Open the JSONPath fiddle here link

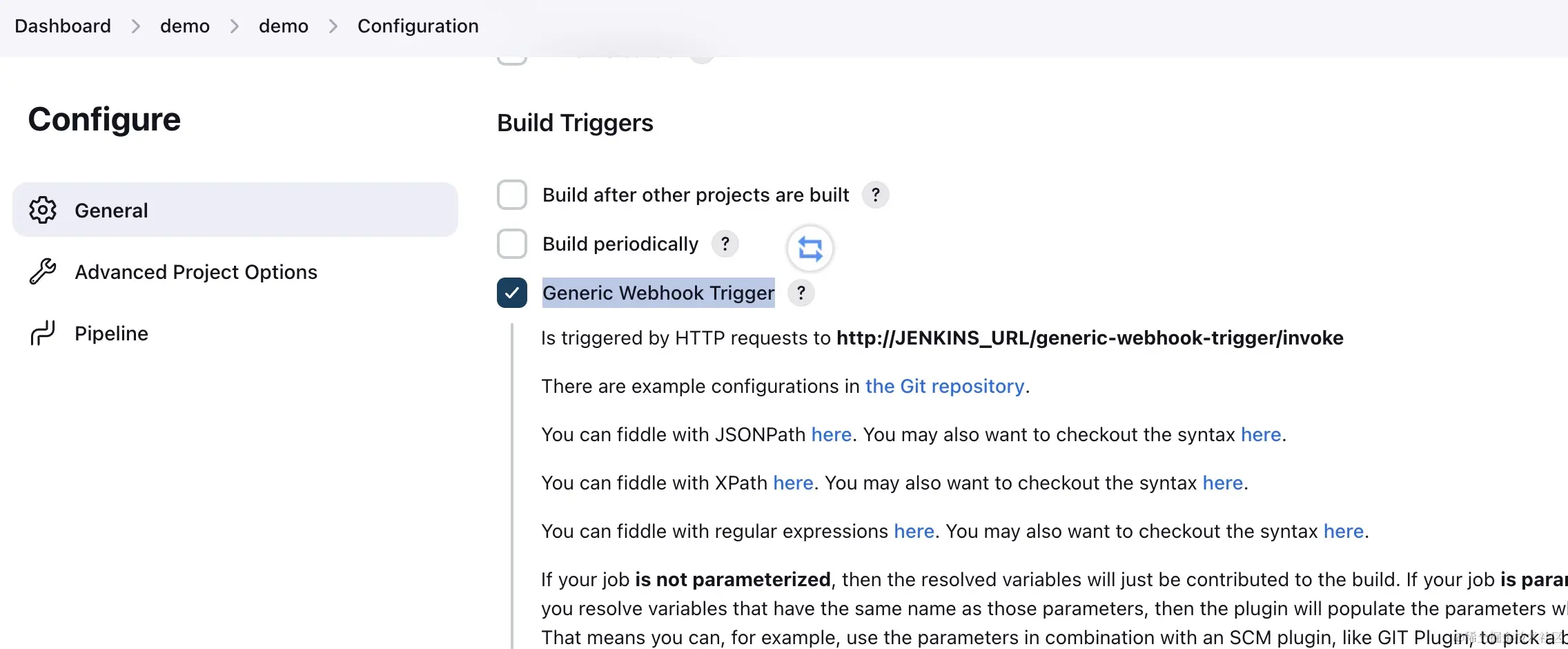click(831, 434)
